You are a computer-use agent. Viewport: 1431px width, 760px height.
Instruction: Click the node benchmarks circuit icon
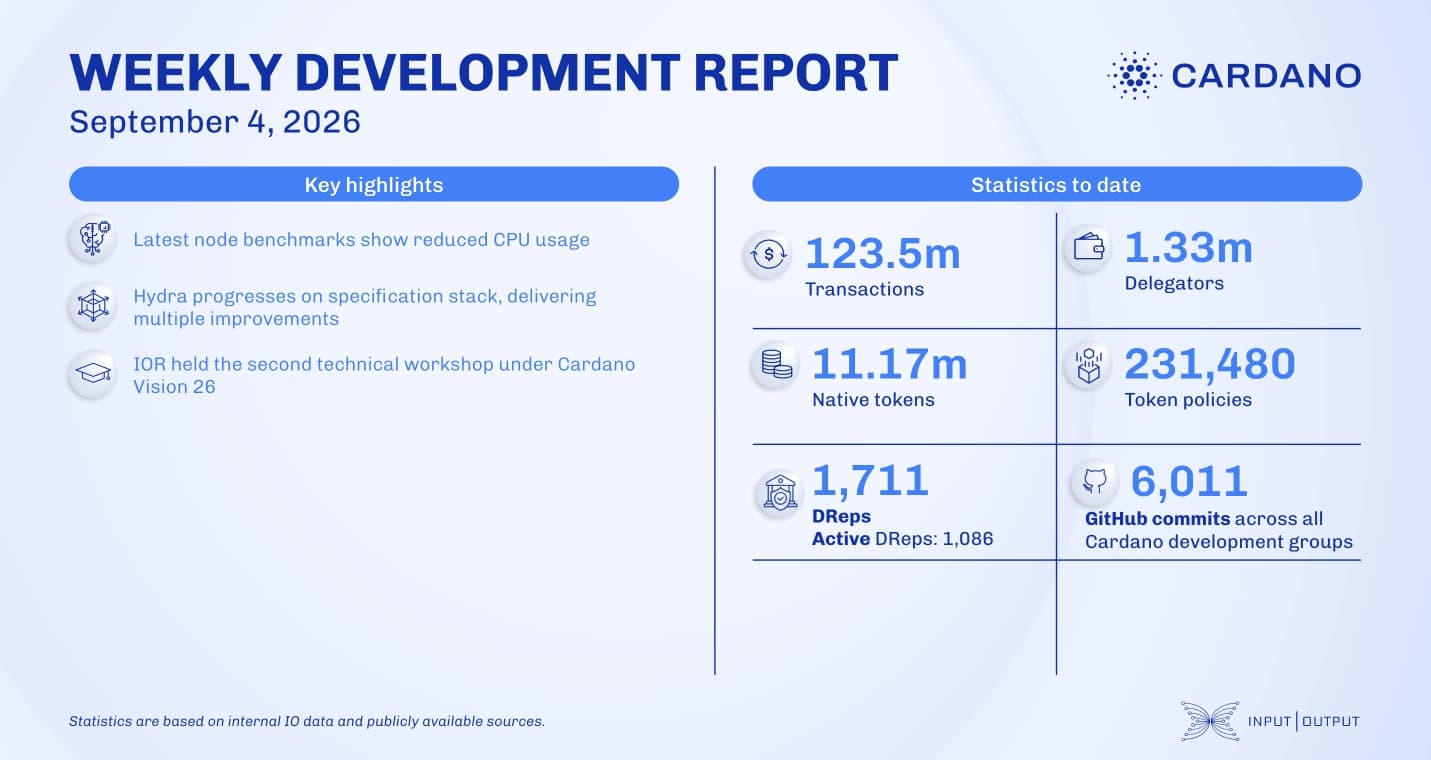(x=94, y=240)
